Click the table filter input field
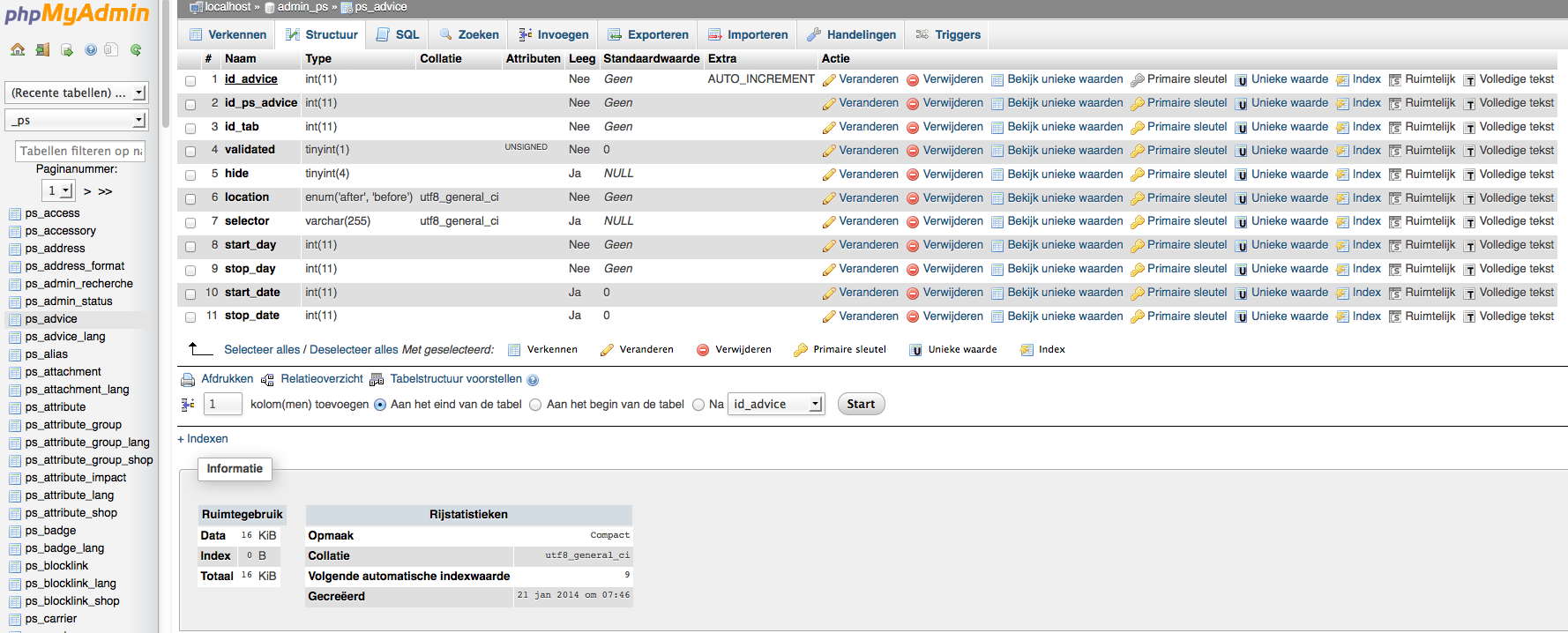Image resolution: width=1568 pixels, height=633 pixels. (x=79, y=151)
